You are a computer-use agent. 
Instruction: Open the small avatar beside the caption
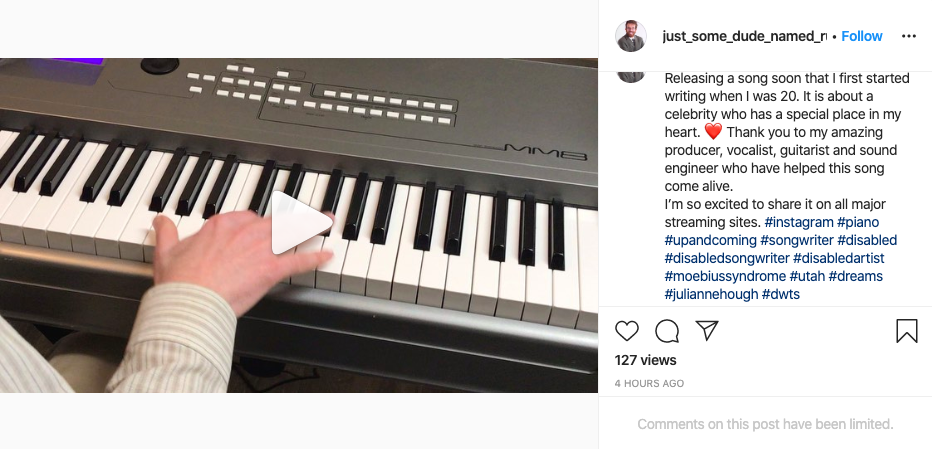pos(631,76)
